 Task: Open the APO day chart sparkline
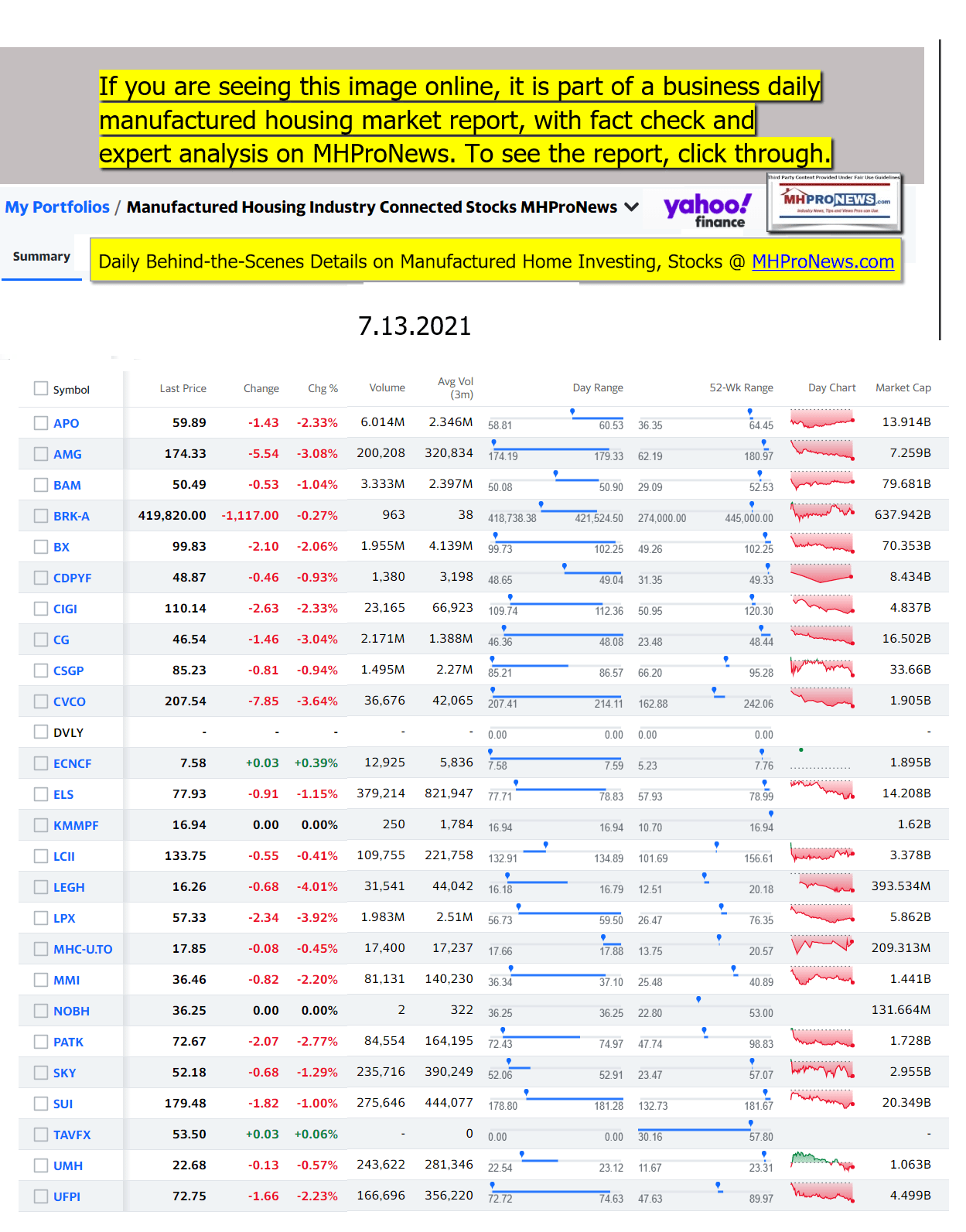pyautogui.click(x=822, y=421)
